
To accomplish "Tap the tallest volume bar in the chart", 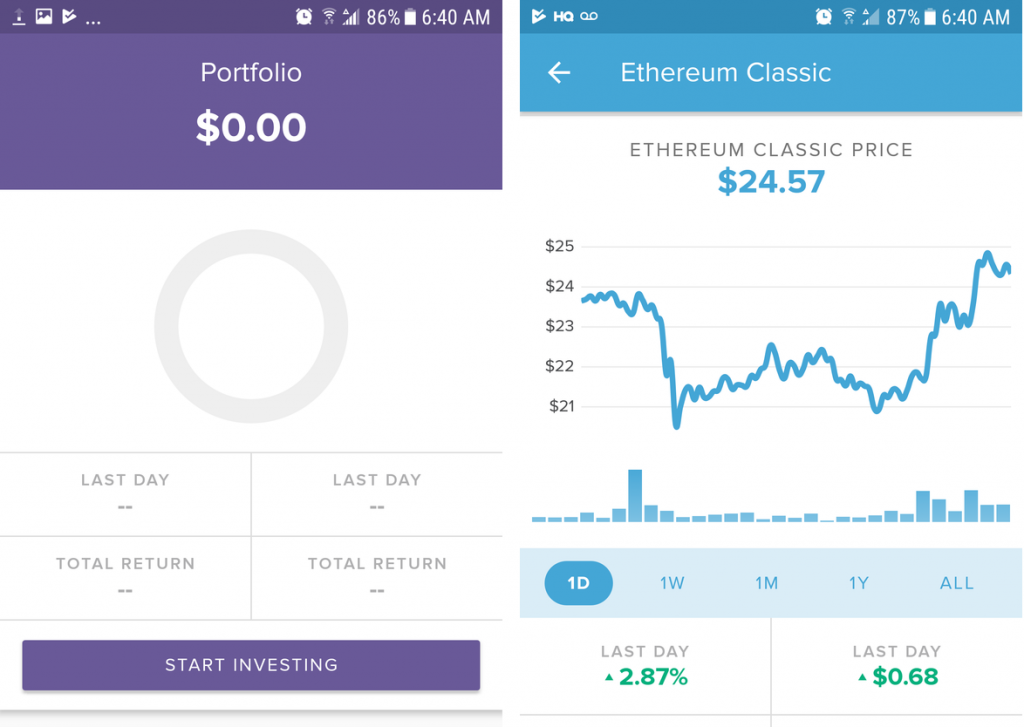I will pyautogui.click(x=635, y=495).
